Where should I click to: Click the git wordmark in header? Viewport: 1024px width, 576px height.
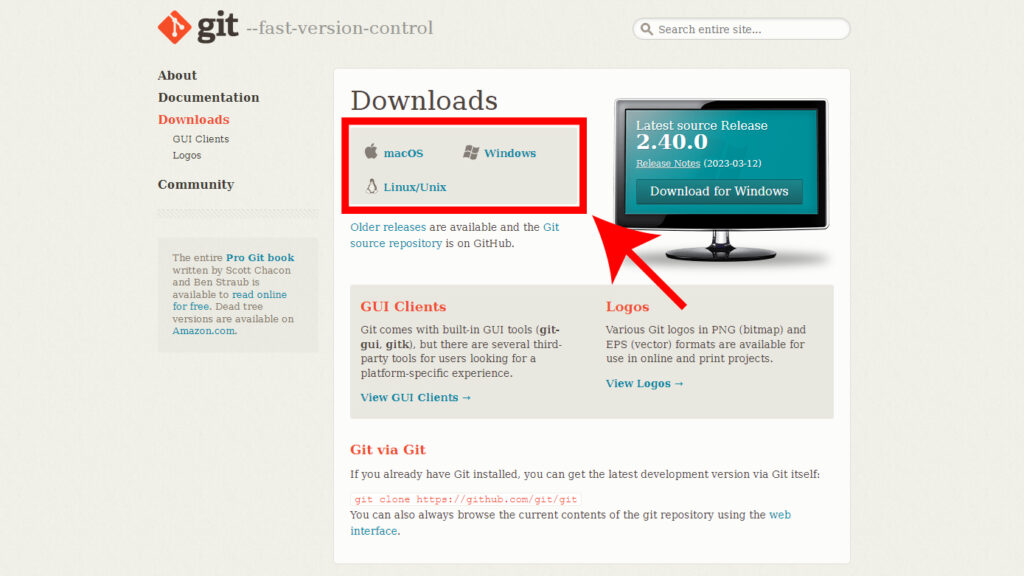pos(217,27)
